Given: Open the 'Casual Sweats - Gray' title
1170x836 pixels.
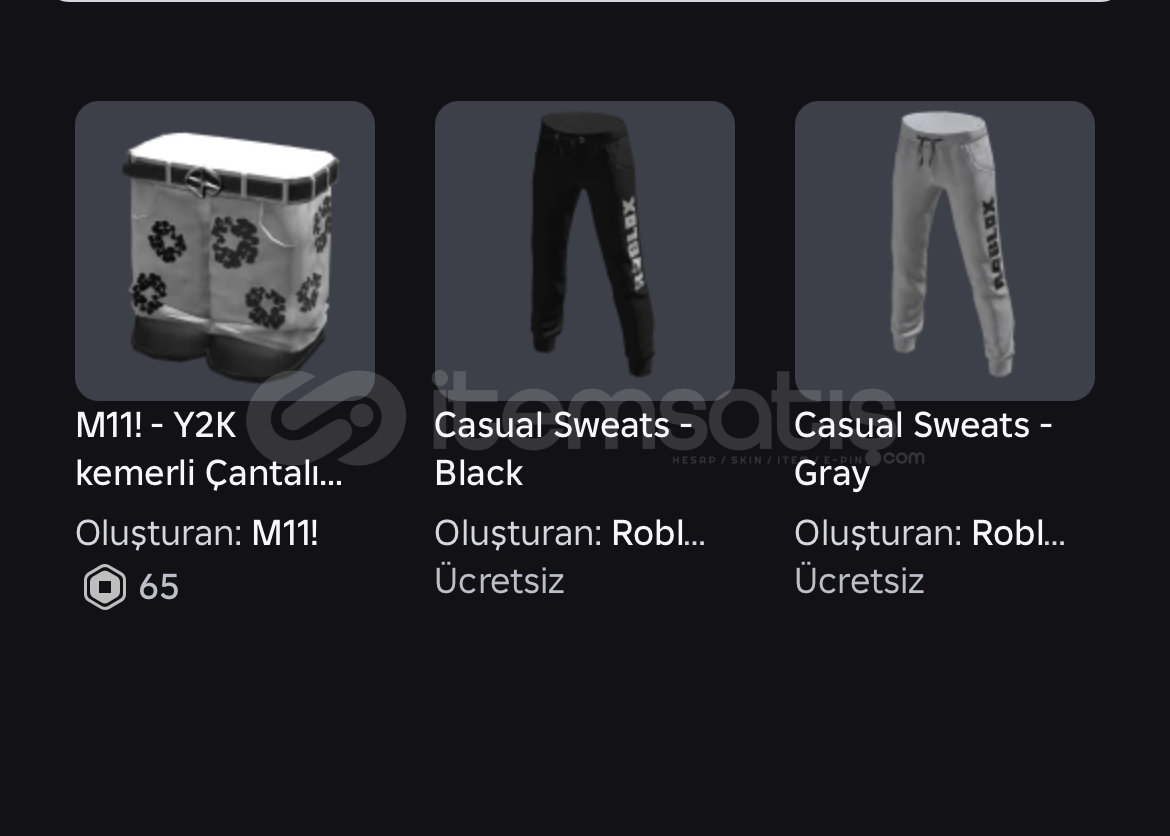Looking at the screenshot, I should 924,449.
